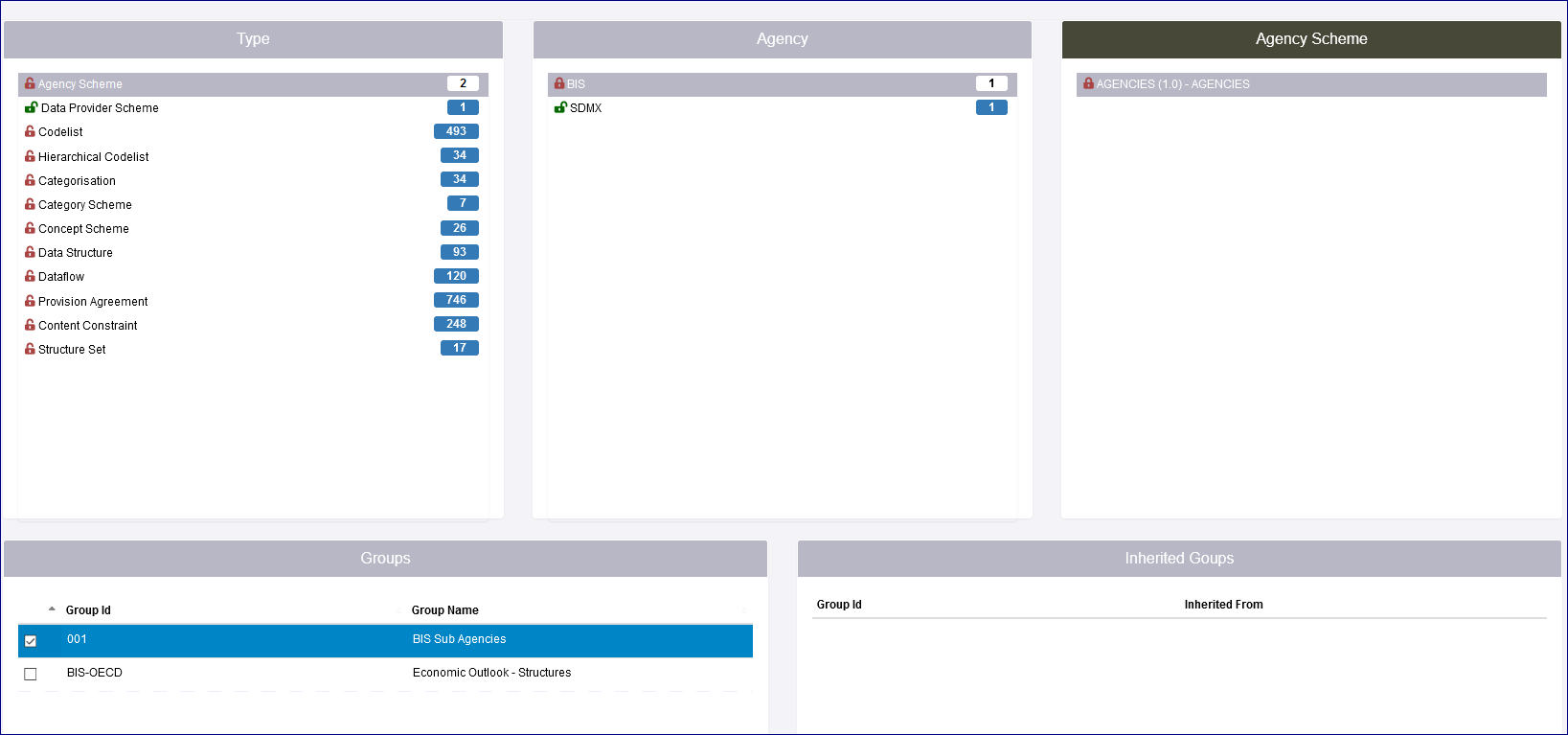The width and height of the screenshot is (1568, 735).
Task: Click the Type panel header
Action: pyautogui.click(x=253, y=39)
